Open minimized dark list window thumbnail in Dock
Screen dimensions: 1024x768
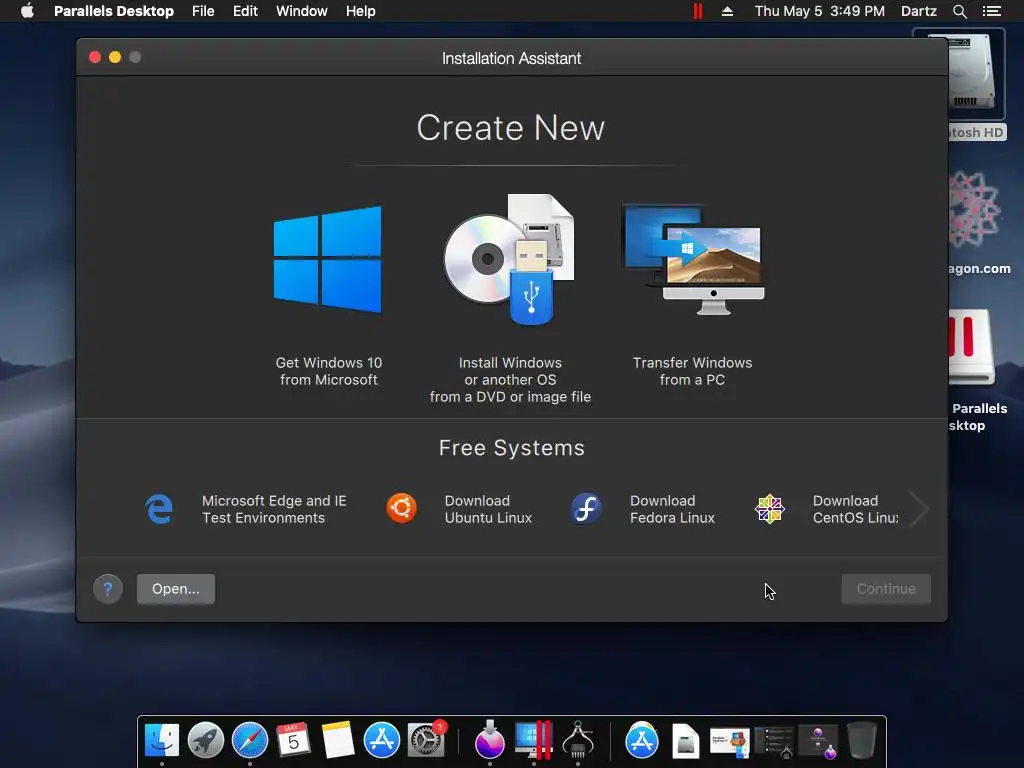tap(773, 742)
